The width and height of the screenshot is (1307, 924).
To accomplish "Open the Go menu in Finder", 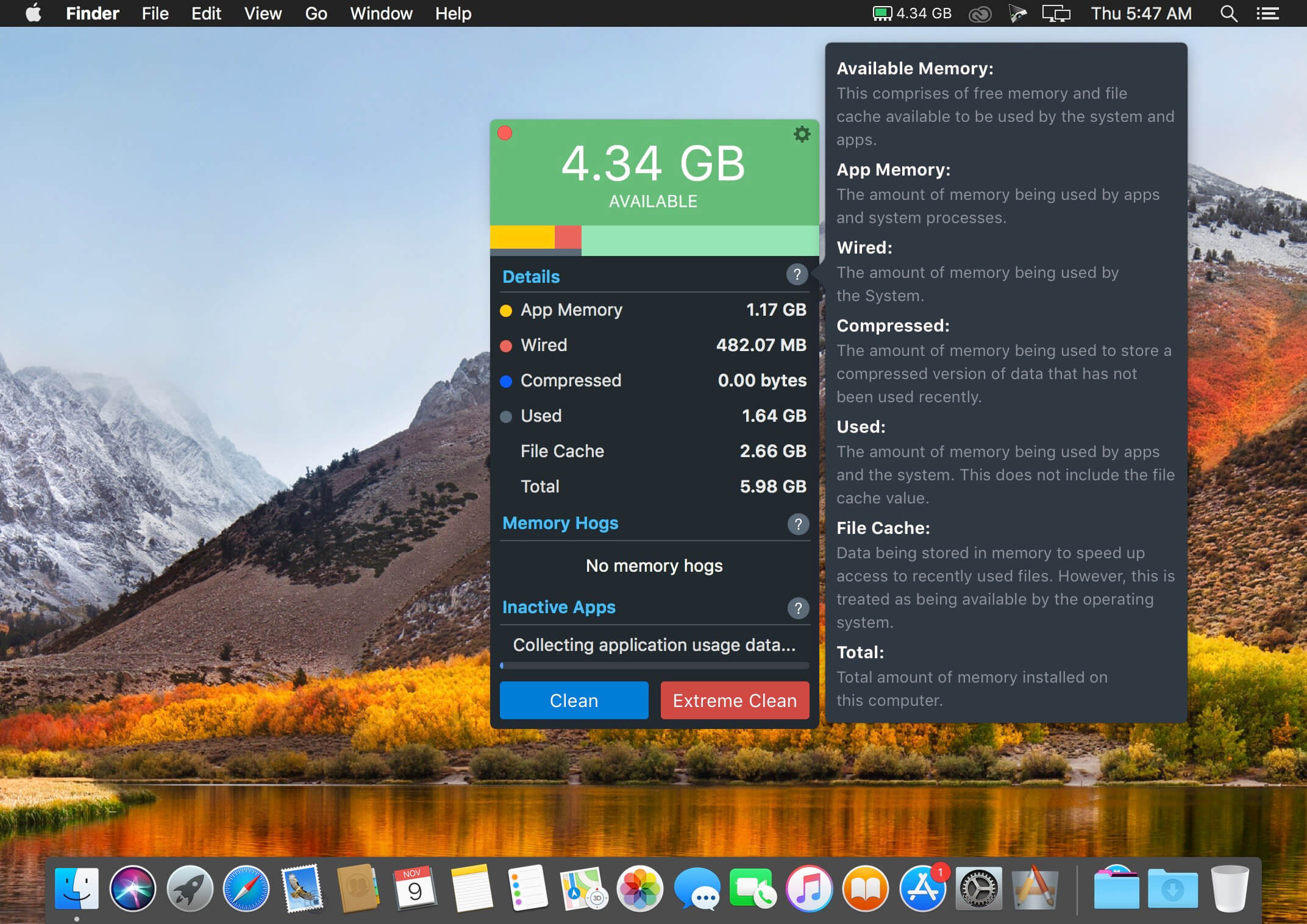I will [x=315, y=13].
